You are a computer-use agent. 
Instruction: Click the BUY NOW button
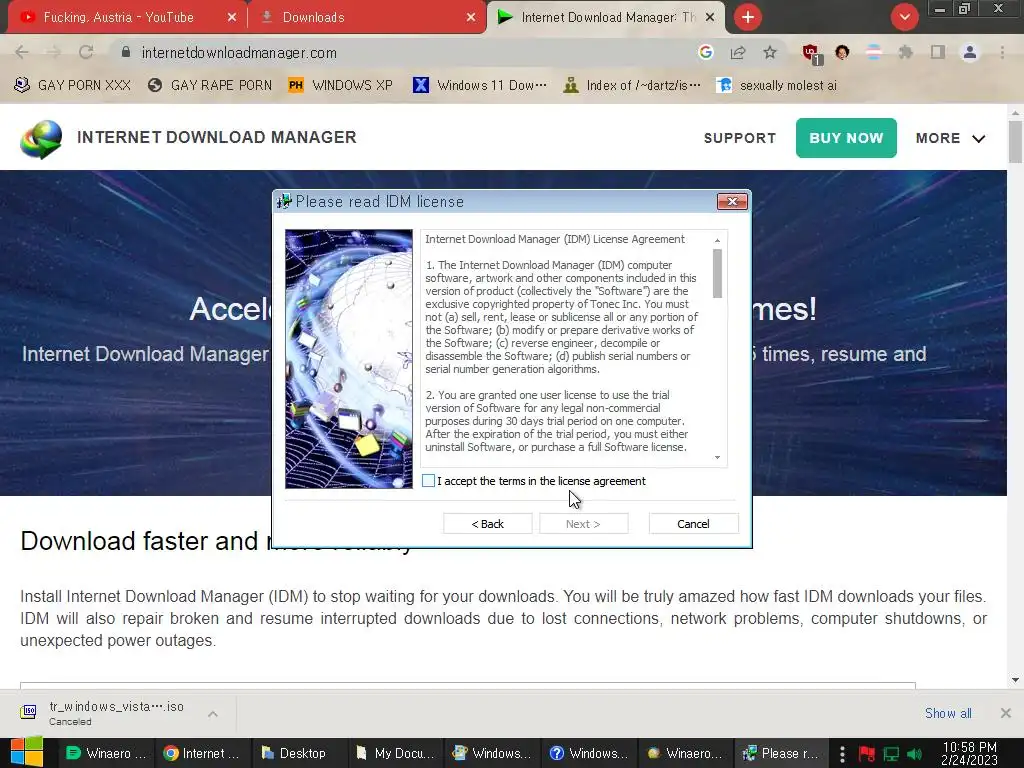pos(846,138)
